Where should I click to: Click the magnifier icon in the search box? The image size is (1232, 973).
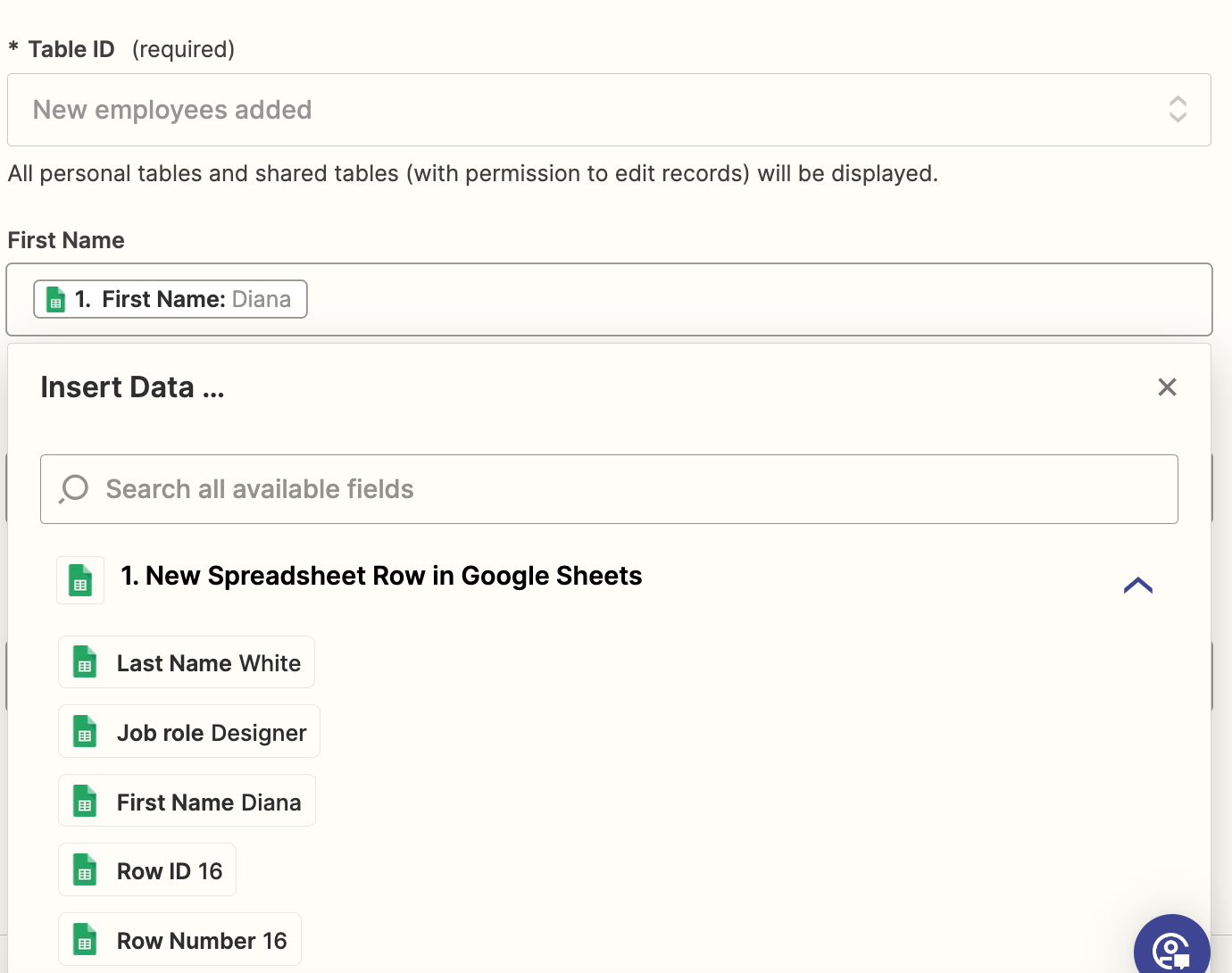point(74,489)
